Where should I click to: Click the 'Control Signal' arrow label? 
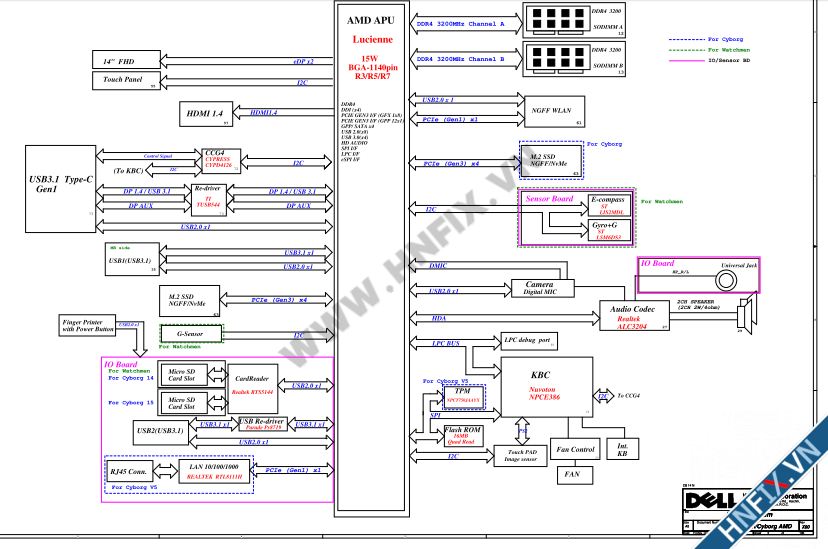[x=158, y=156]
